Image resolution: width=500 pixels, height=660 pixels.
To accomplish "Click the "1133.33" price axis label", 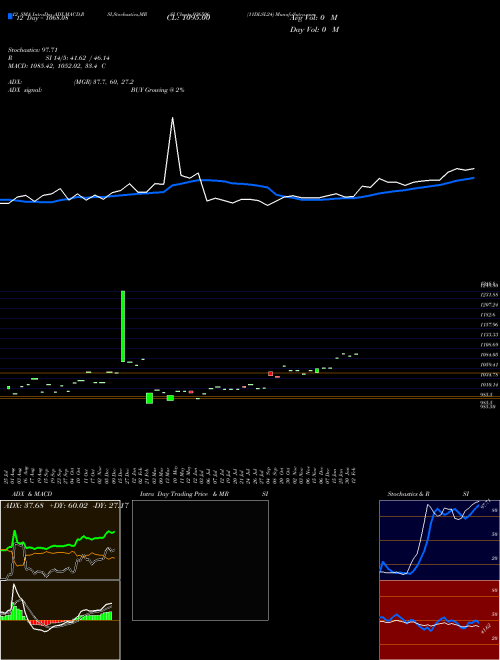I will [x=489, y=335].
